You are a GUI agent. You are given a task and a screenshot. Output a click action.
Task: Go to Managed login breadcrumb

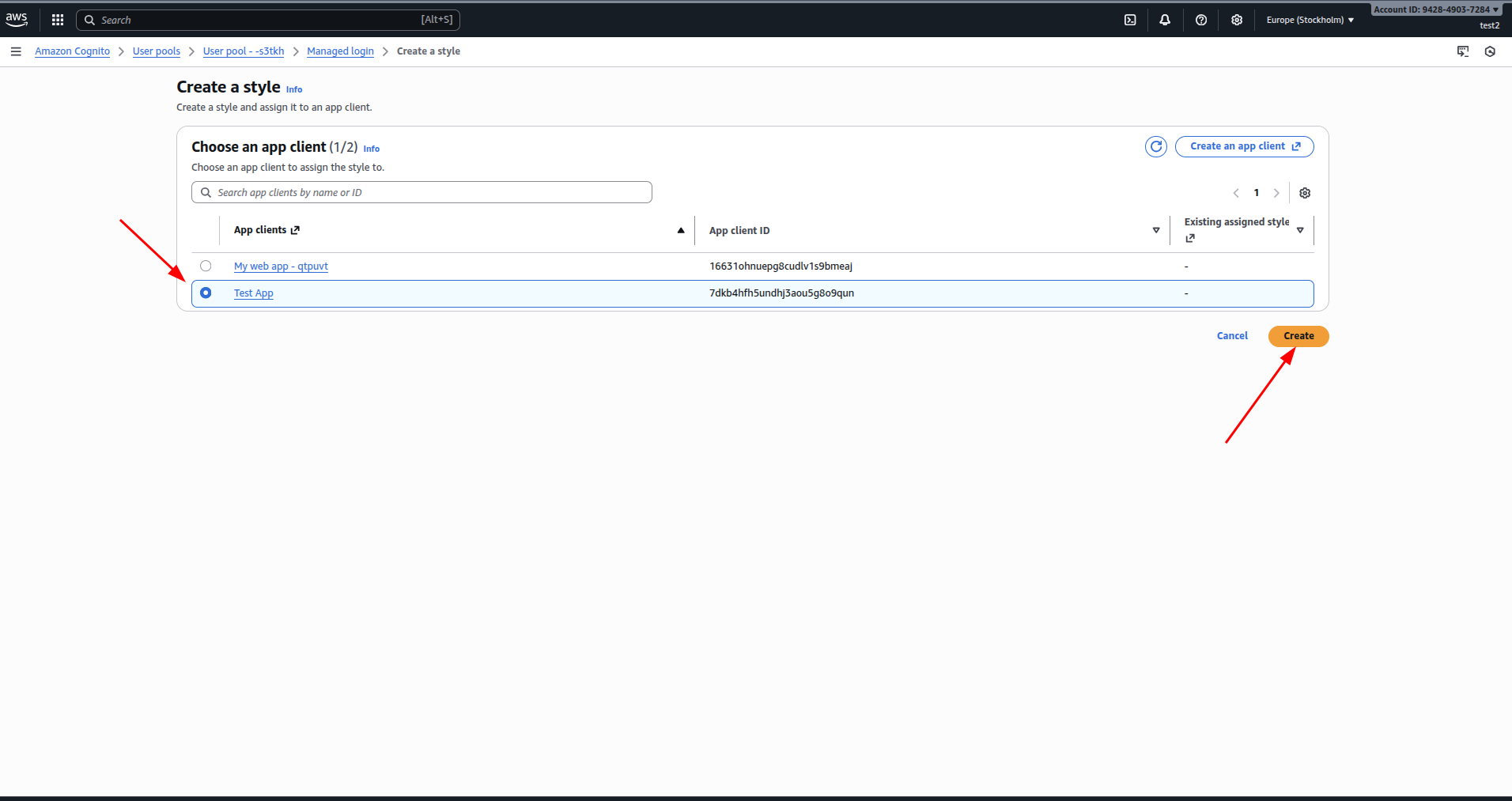[340, 51]
